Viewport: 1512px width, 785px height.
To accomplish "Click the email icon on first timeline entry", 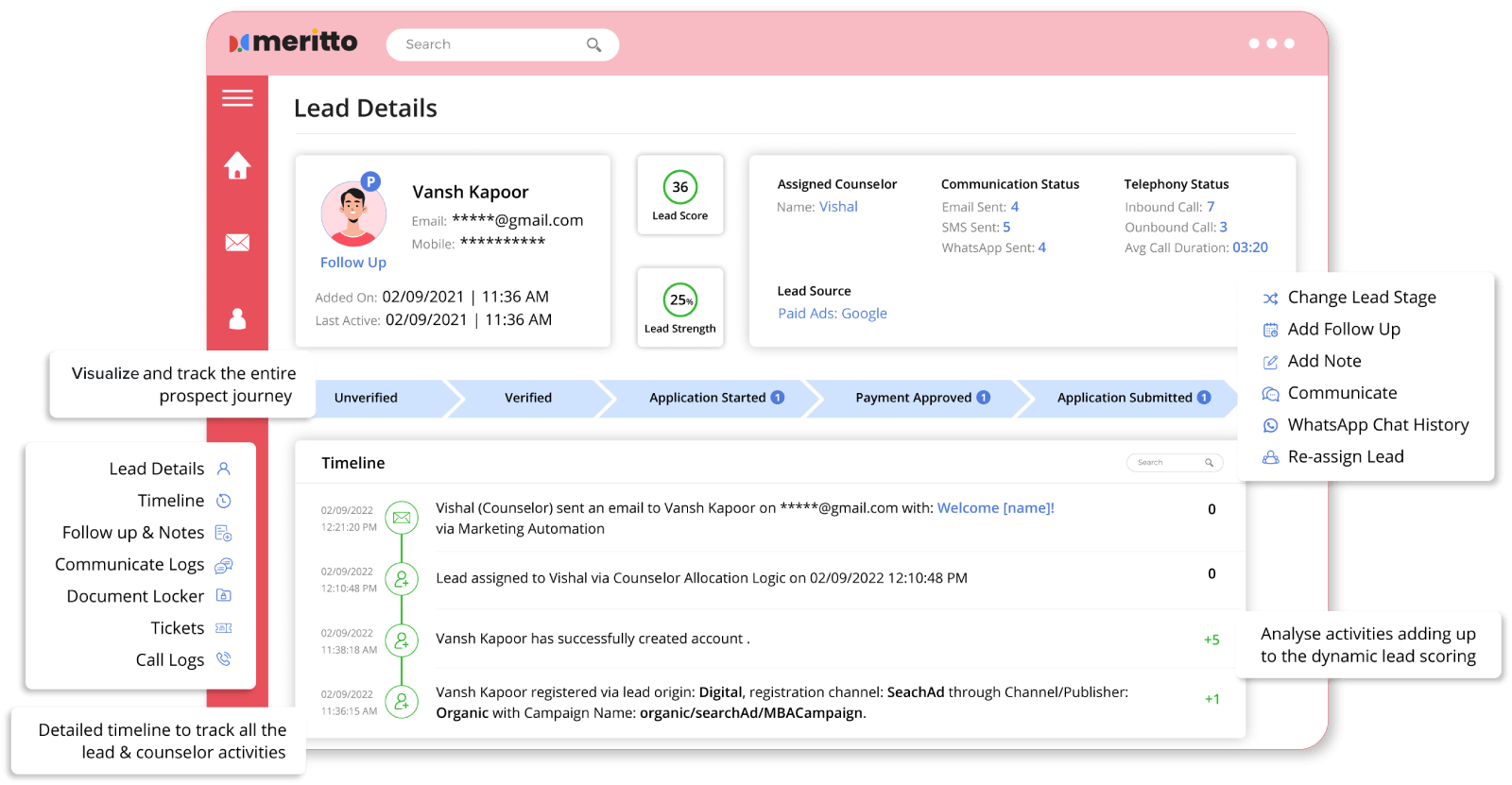I will [x=402, y=518].
